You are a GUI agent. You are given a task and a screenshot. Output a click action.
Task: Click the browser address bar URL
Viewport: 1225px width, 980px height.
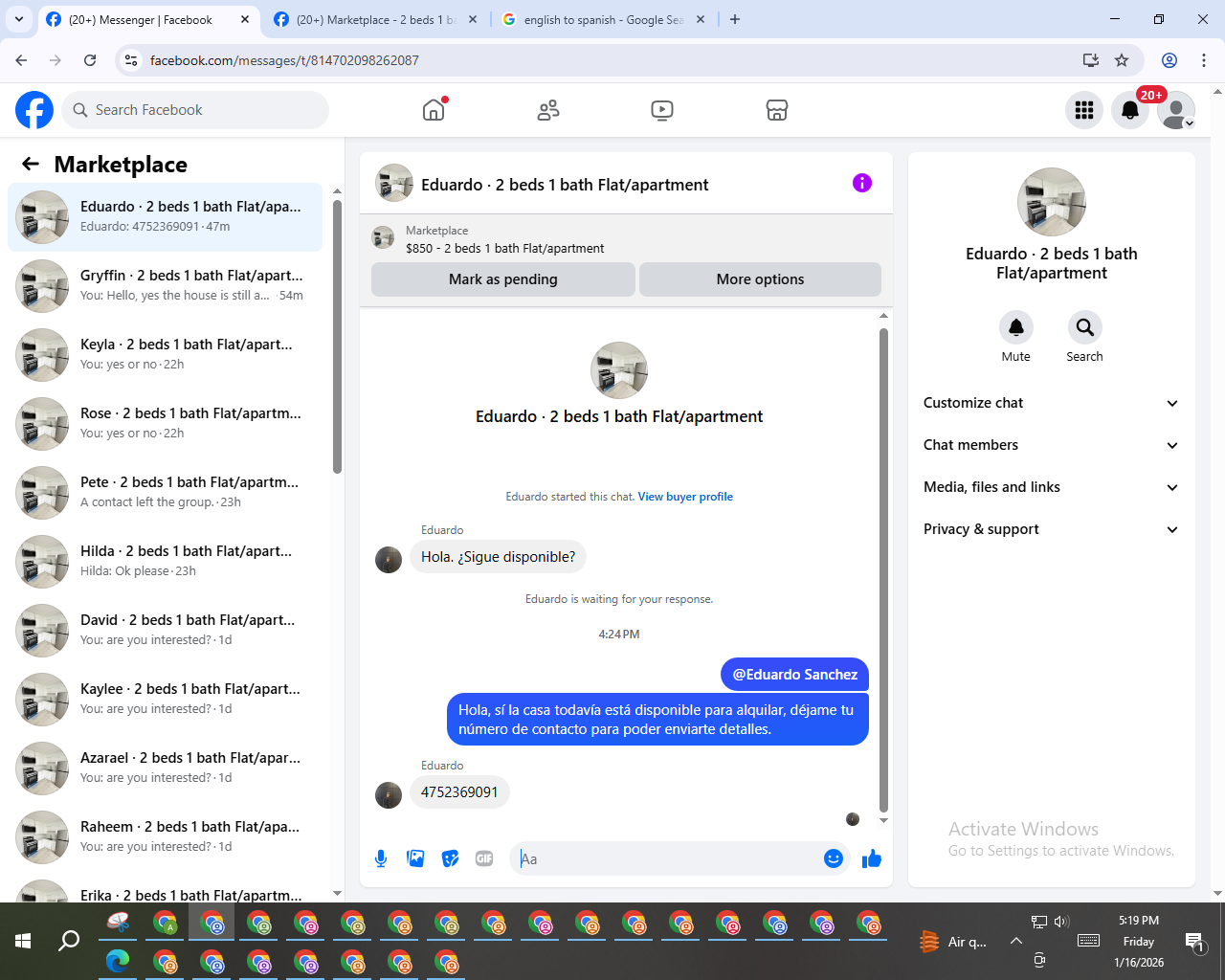pos(284,60)
